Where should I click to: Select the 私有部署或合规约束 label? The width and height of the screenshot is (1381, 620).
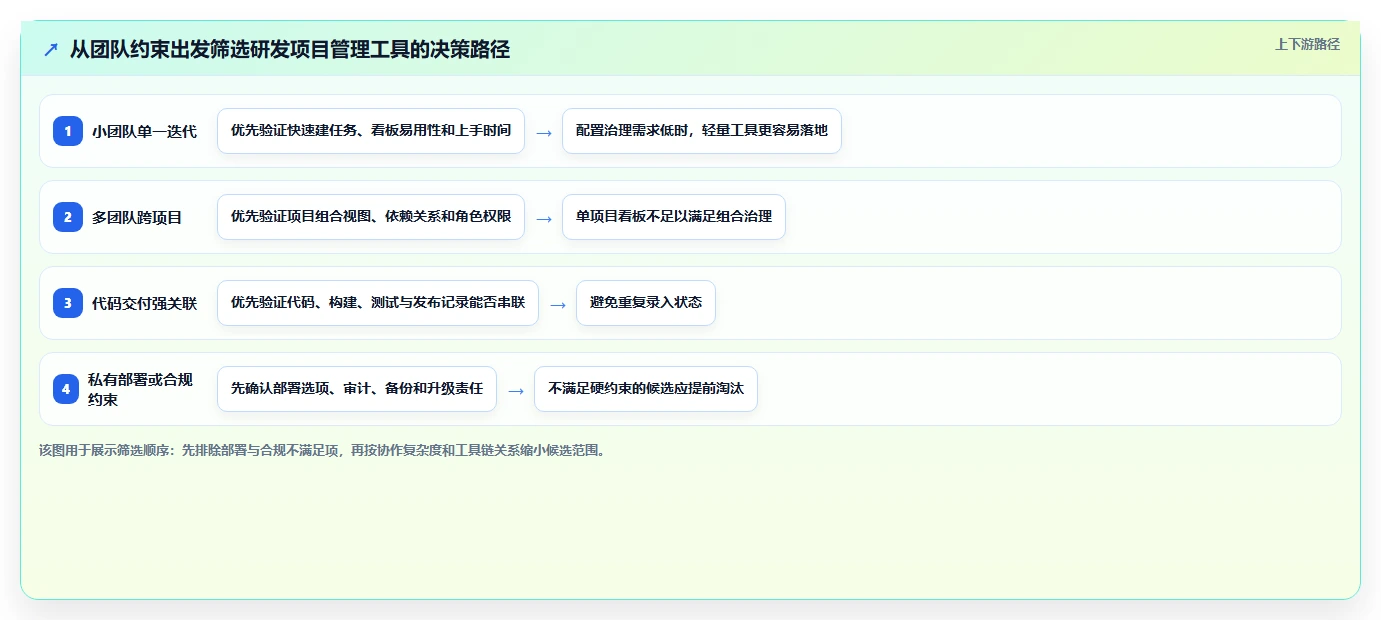point(140,389)
